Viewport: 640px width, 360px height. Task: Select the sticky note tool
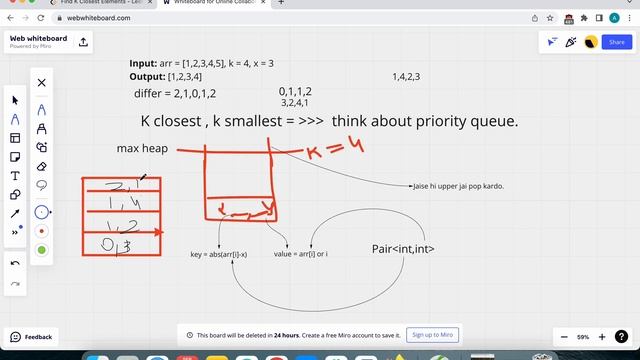coord(15,157)
